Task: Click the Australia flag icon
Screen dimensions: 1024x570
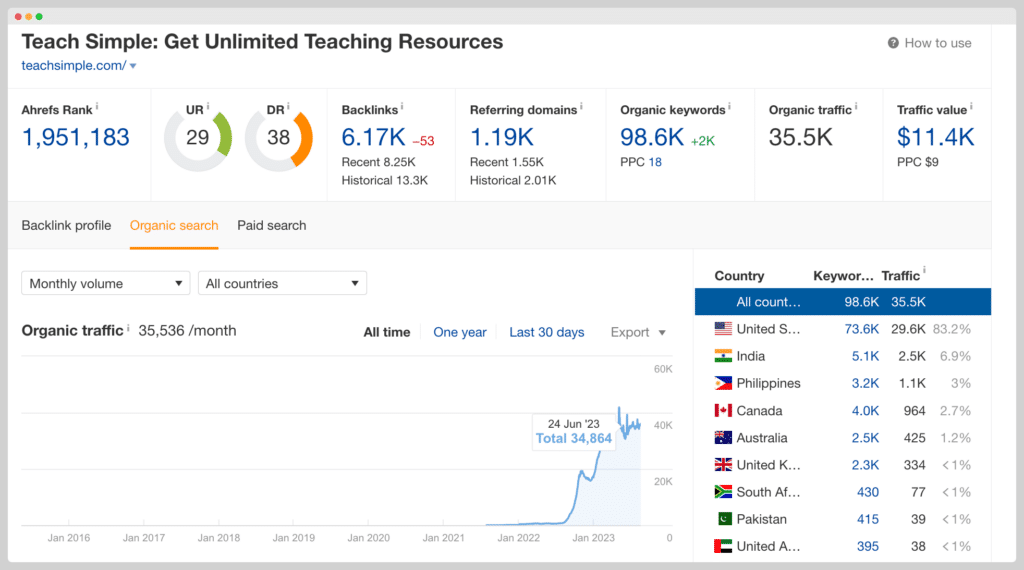Action: 723,437
